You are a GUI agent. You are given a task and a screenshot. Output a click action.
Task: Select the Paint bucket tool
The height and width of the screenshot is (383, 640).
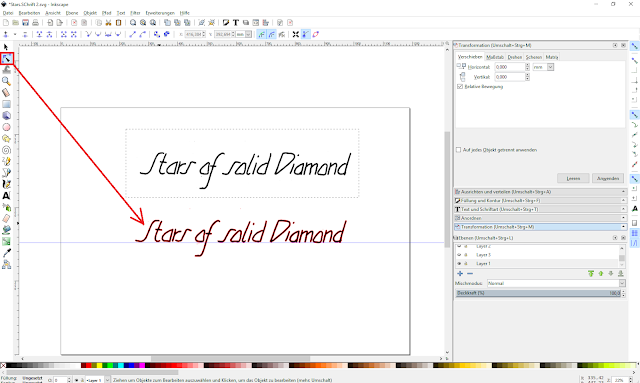pyautogui.click(x=6, y=230)
